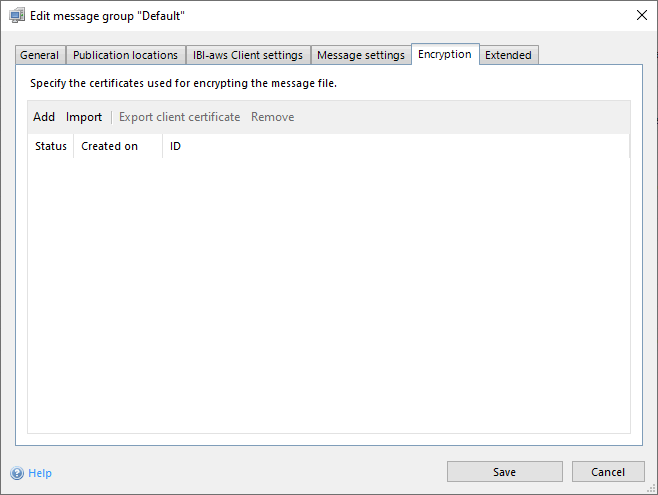Sort by Created on column header

pos(110,146)
